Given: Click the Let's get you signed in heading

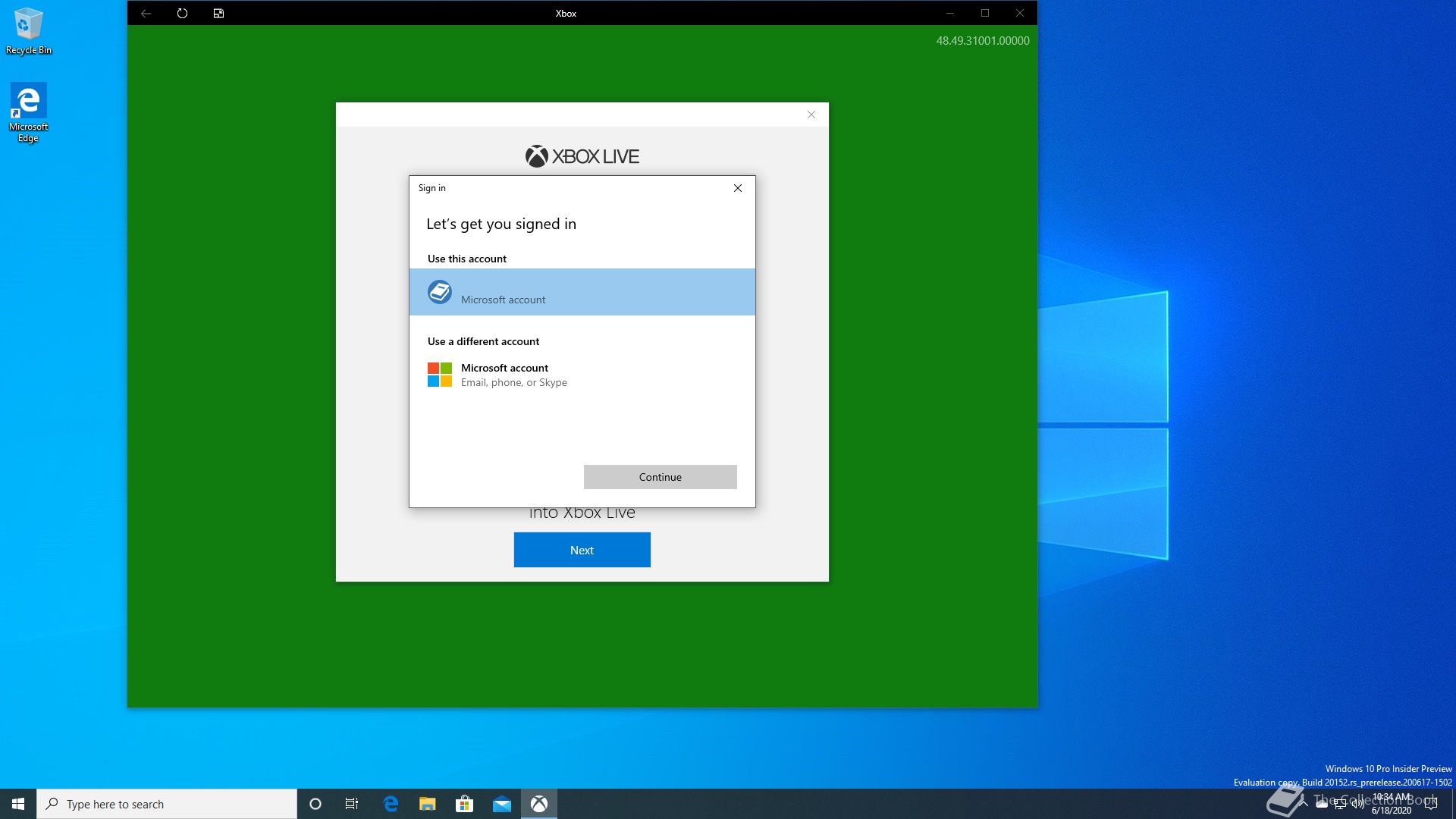Looking at the screenshot, I should tap(501, 224).
